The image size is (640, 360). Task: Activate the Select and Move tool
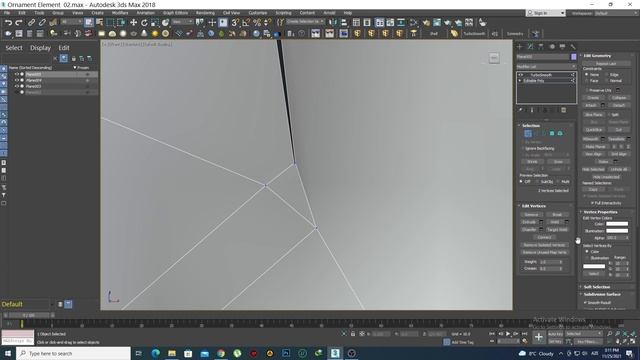coord(133,22)
